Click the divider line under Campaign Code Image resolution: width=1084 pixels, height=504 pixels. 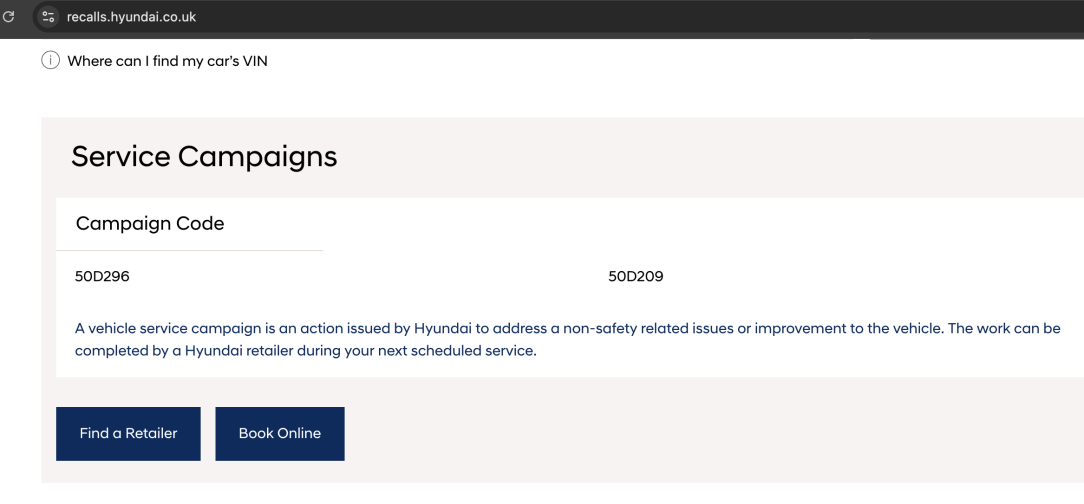coord(190,250)
